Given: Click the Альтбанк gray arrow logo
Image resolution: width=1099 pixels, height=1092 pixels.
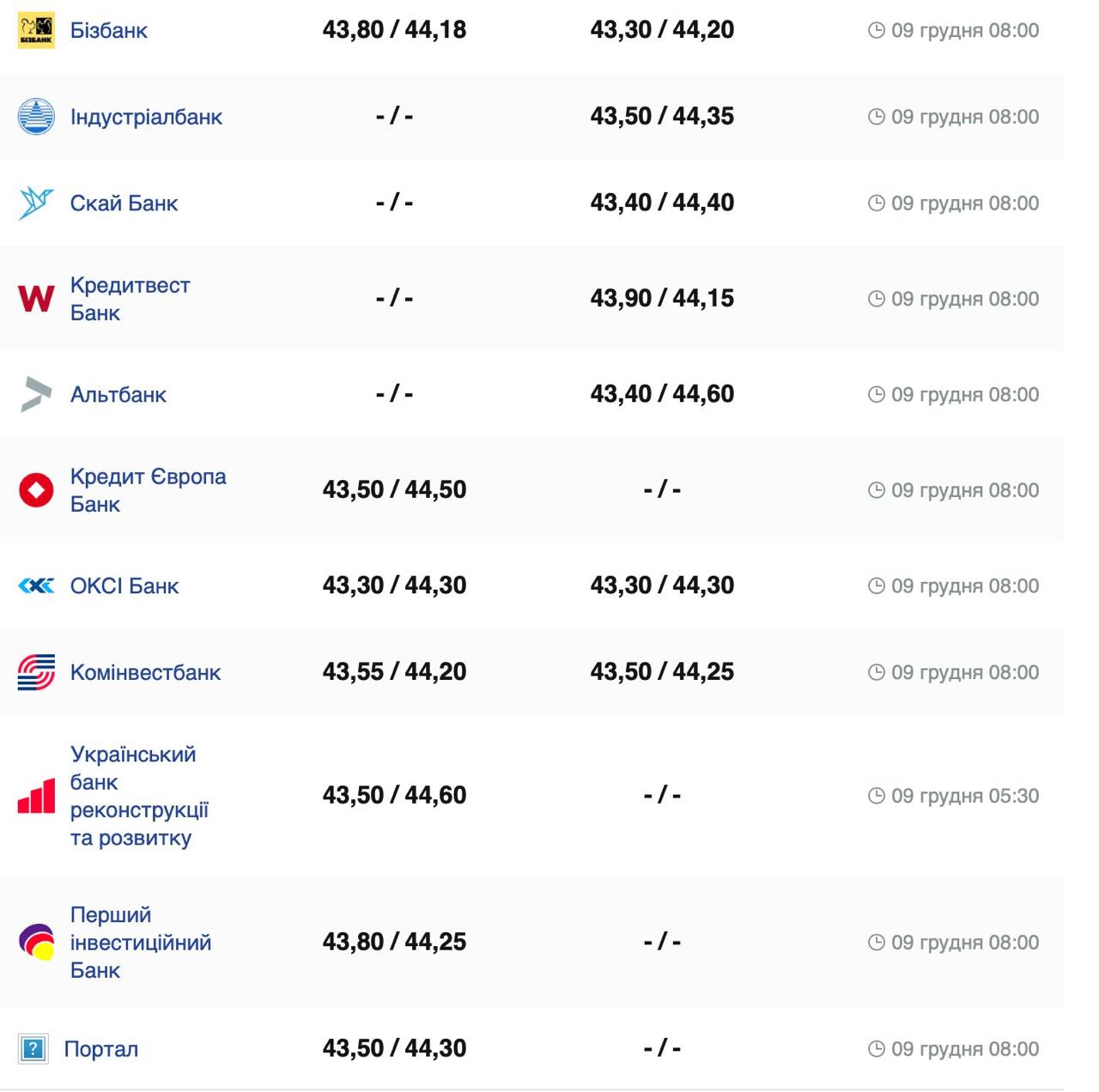Looking at the screenshot, I should pyautogui.click(x=36, y=394).
